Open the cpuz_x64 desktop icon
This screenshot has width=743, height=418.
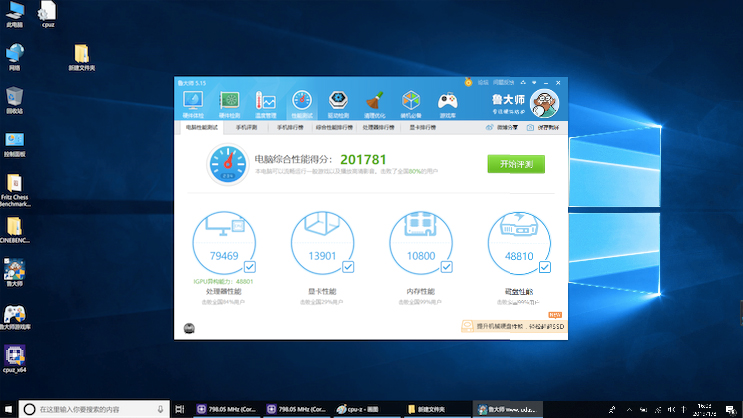tap(14, 359)
